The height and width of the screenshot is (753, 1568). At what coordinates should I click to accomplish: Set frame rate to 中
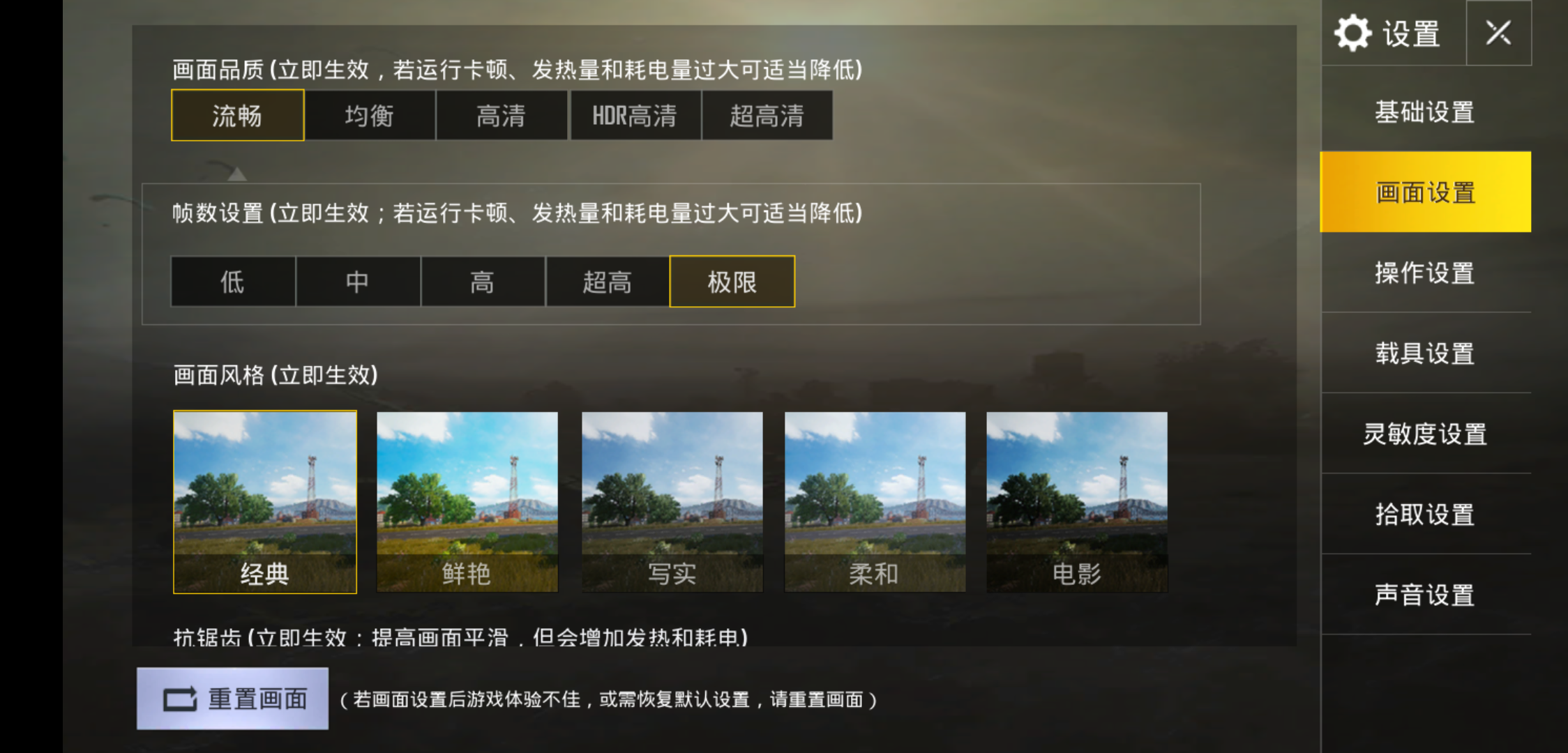coord(358,282)
